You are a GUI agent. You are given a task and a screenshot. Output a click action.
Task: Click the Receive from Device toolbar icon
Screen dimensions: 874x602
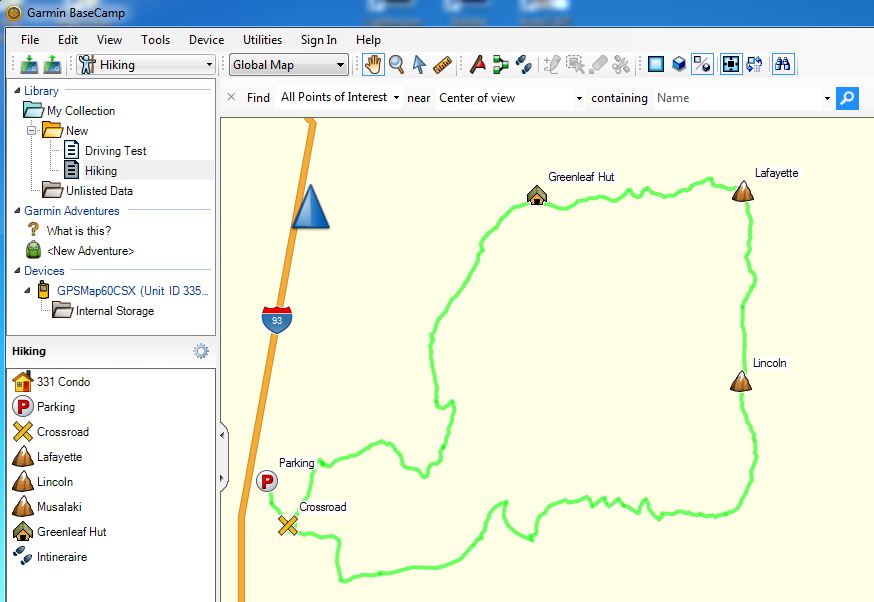tap(52, 65)
